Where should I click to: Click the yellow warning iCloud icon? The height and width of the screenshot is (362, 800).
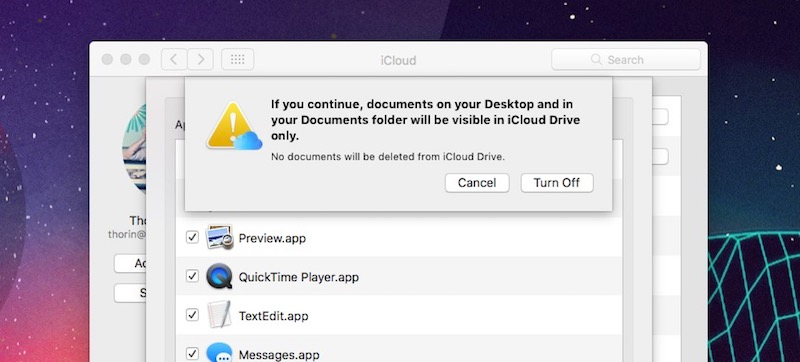tap(234, 126)
